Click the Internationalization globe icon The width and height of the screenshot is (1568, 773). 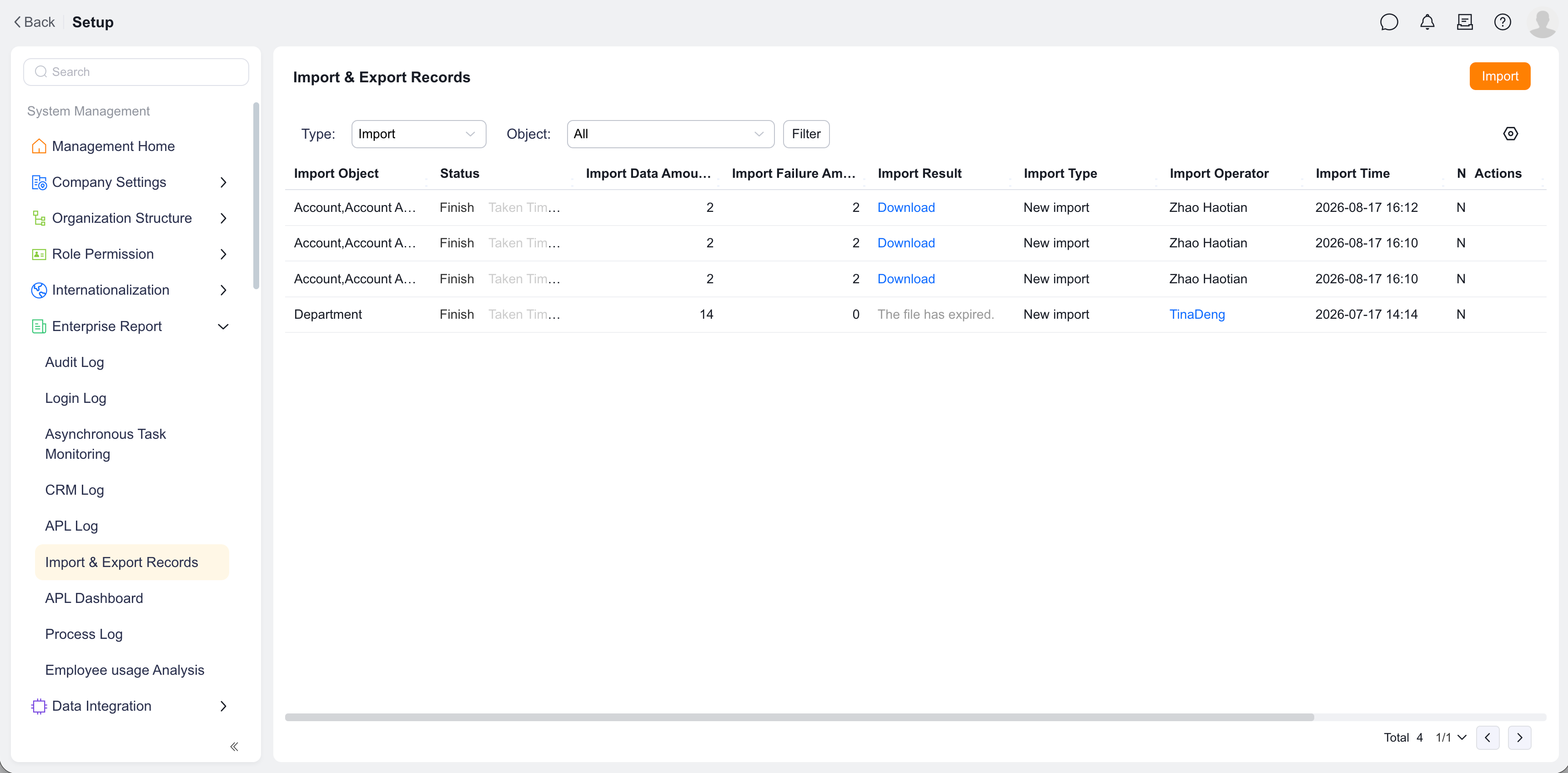(39, 290)
